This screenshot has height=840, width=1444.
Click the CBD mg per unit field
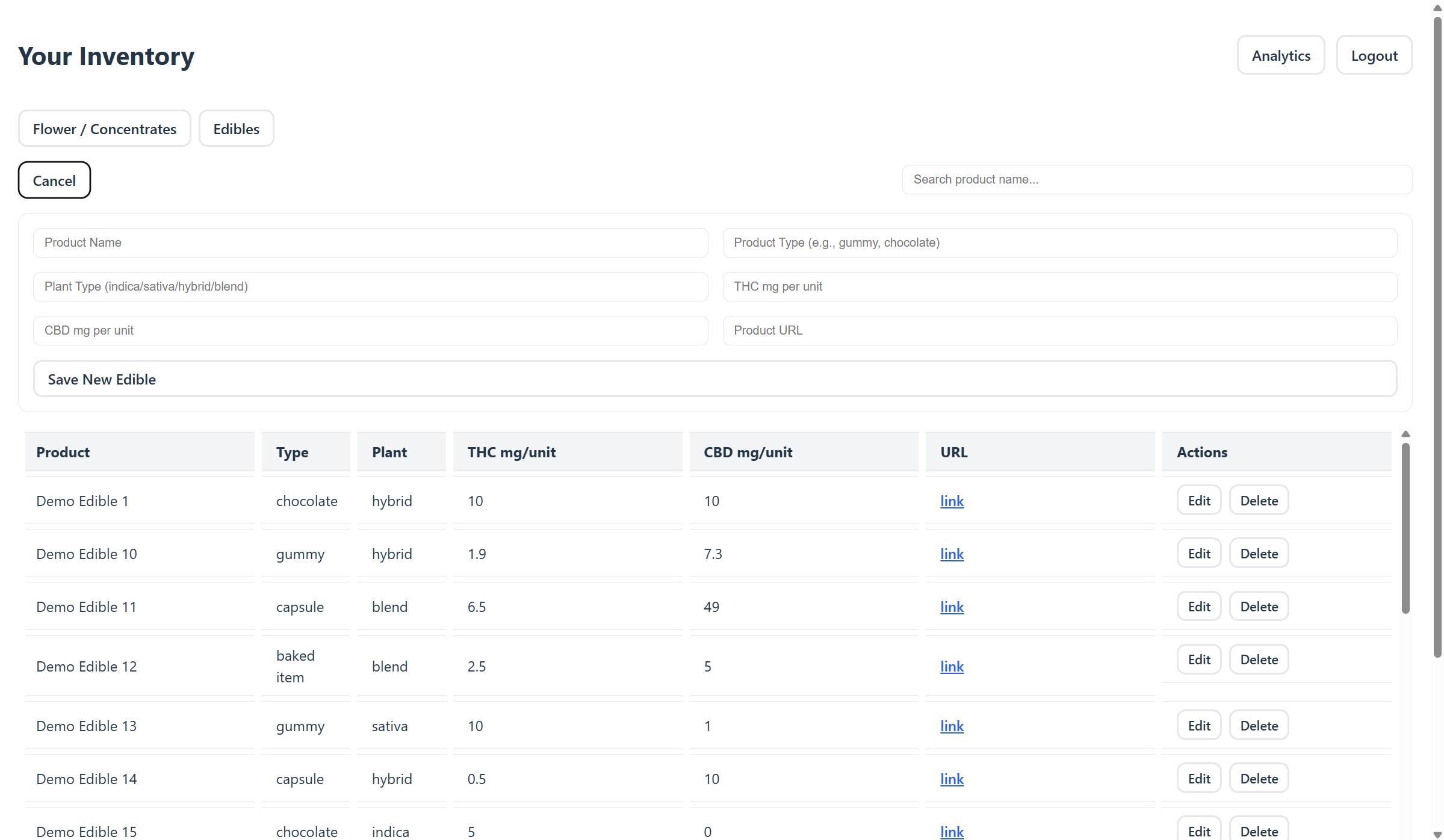pyautogui.click(x=370, y=330)
